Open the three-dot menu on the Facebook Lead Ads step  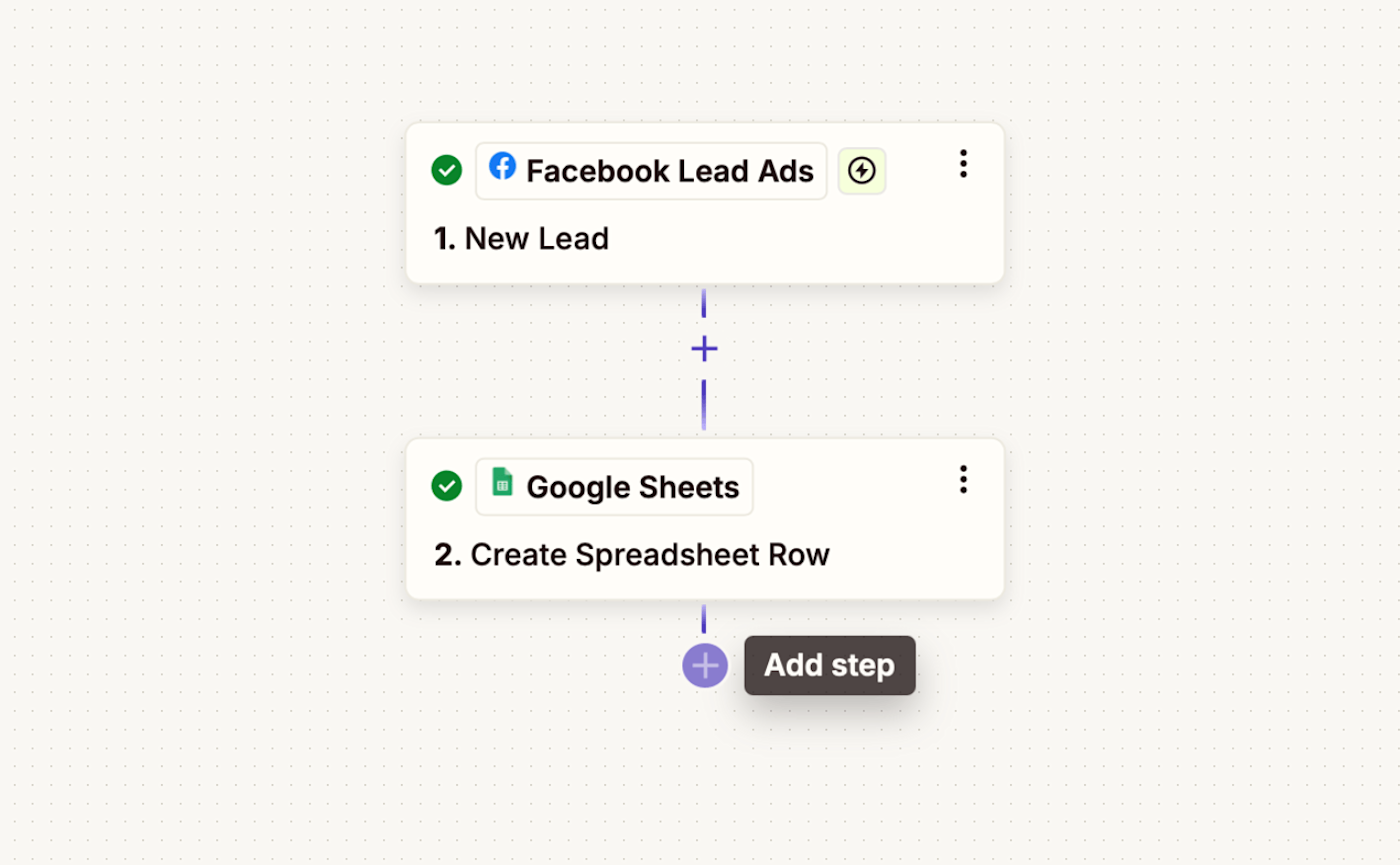(963, 164)
